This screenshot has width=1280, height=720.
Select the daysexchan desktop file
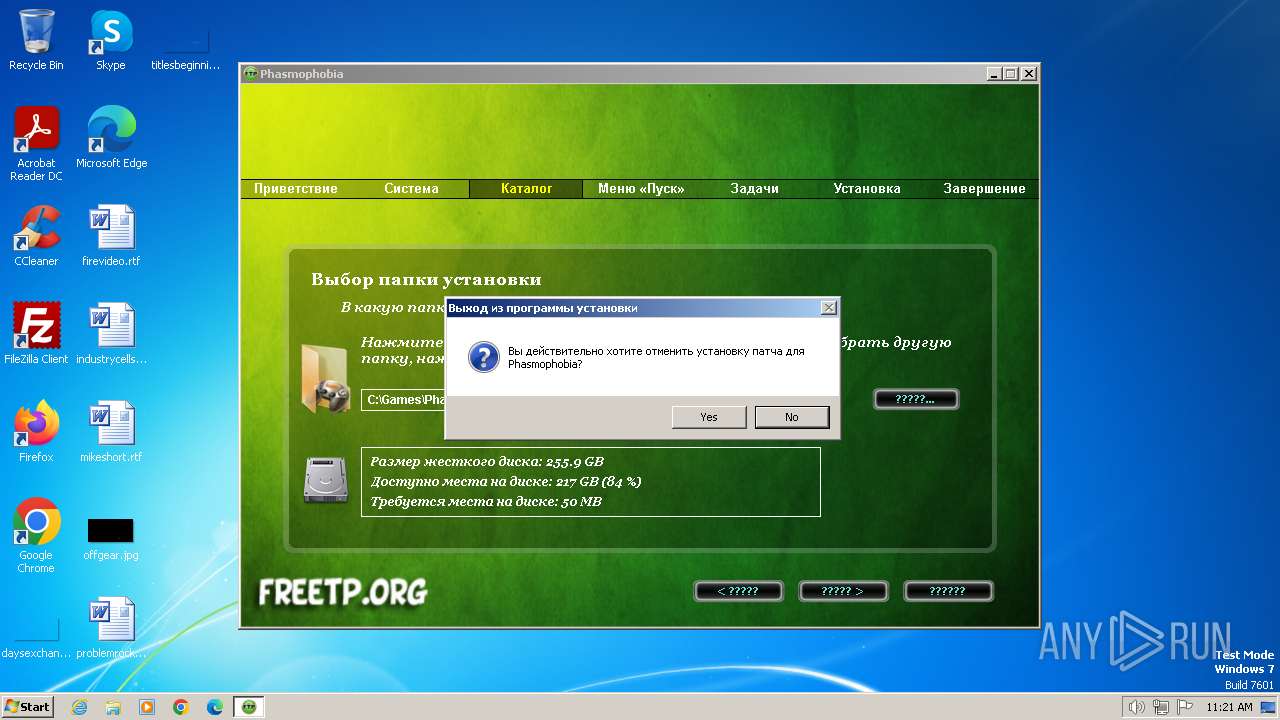click(36, 638)
